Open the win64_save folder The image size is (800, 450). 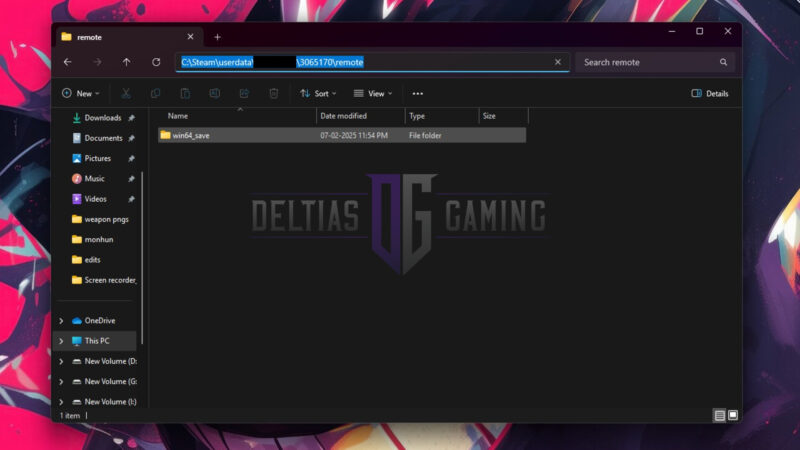[190, 135]
